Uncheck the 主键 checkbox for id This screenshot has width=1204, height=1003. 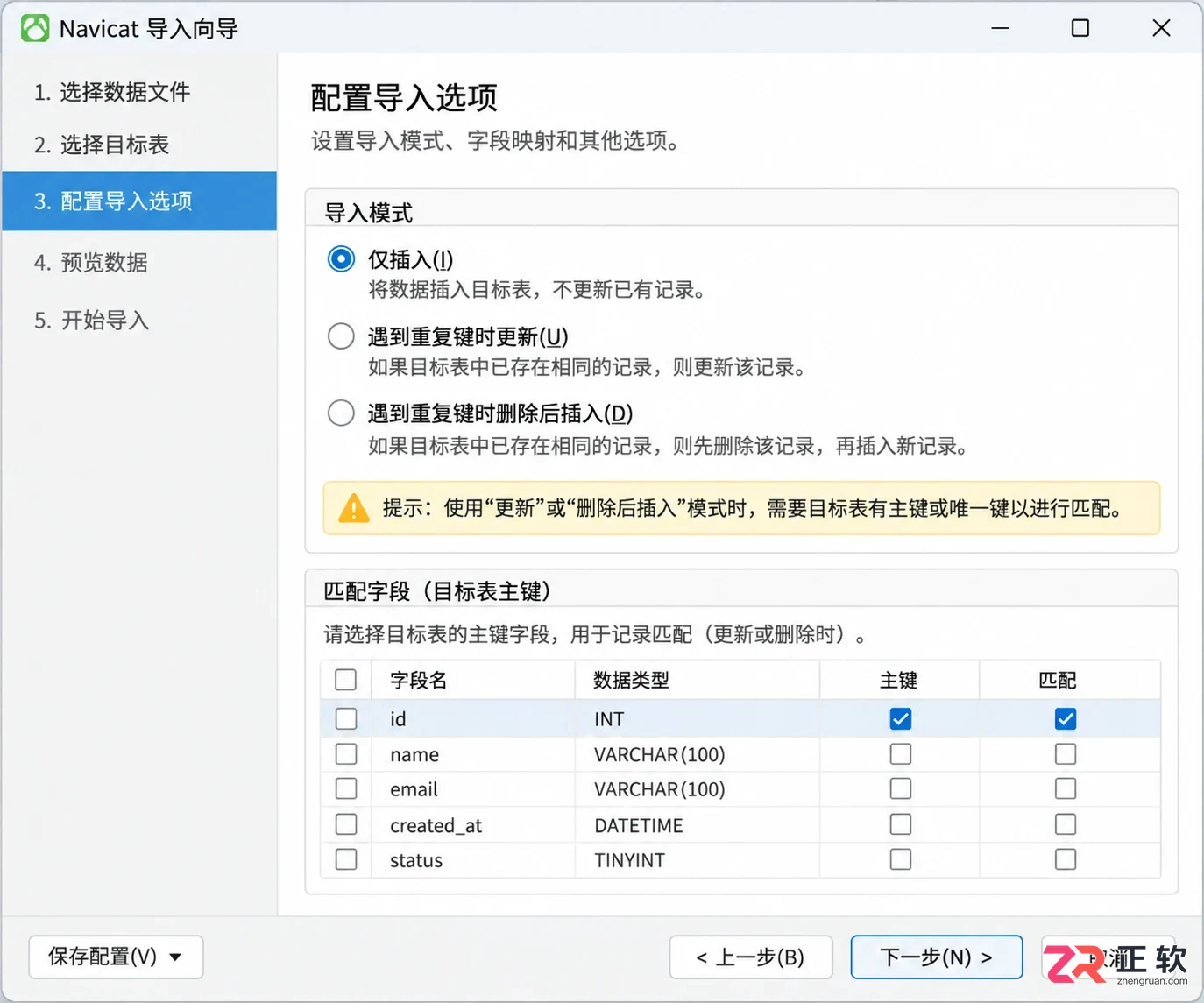pyautogui.click(x=901, y=719)
